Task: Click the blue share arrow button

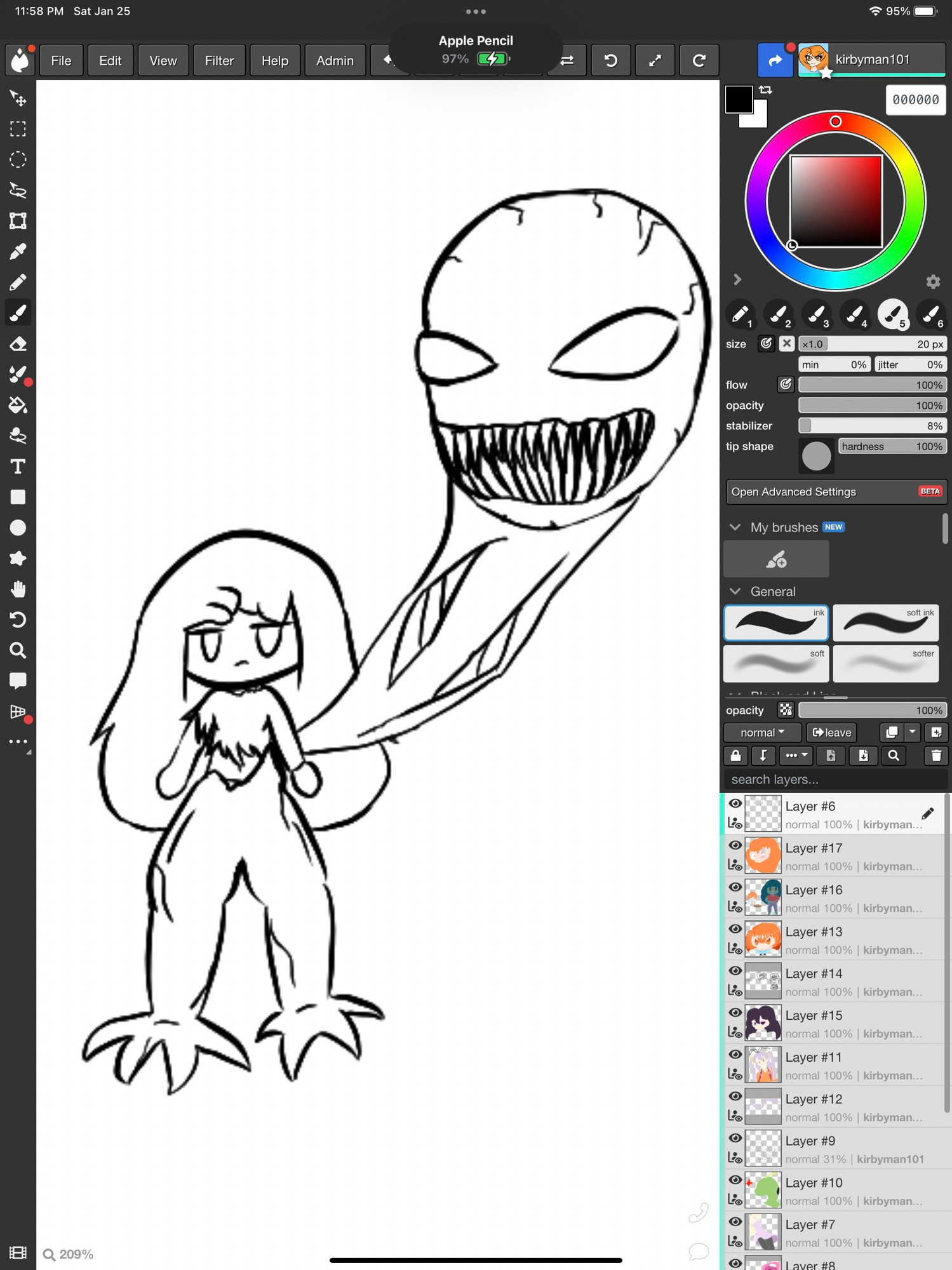Action: [x=775, y=60]
